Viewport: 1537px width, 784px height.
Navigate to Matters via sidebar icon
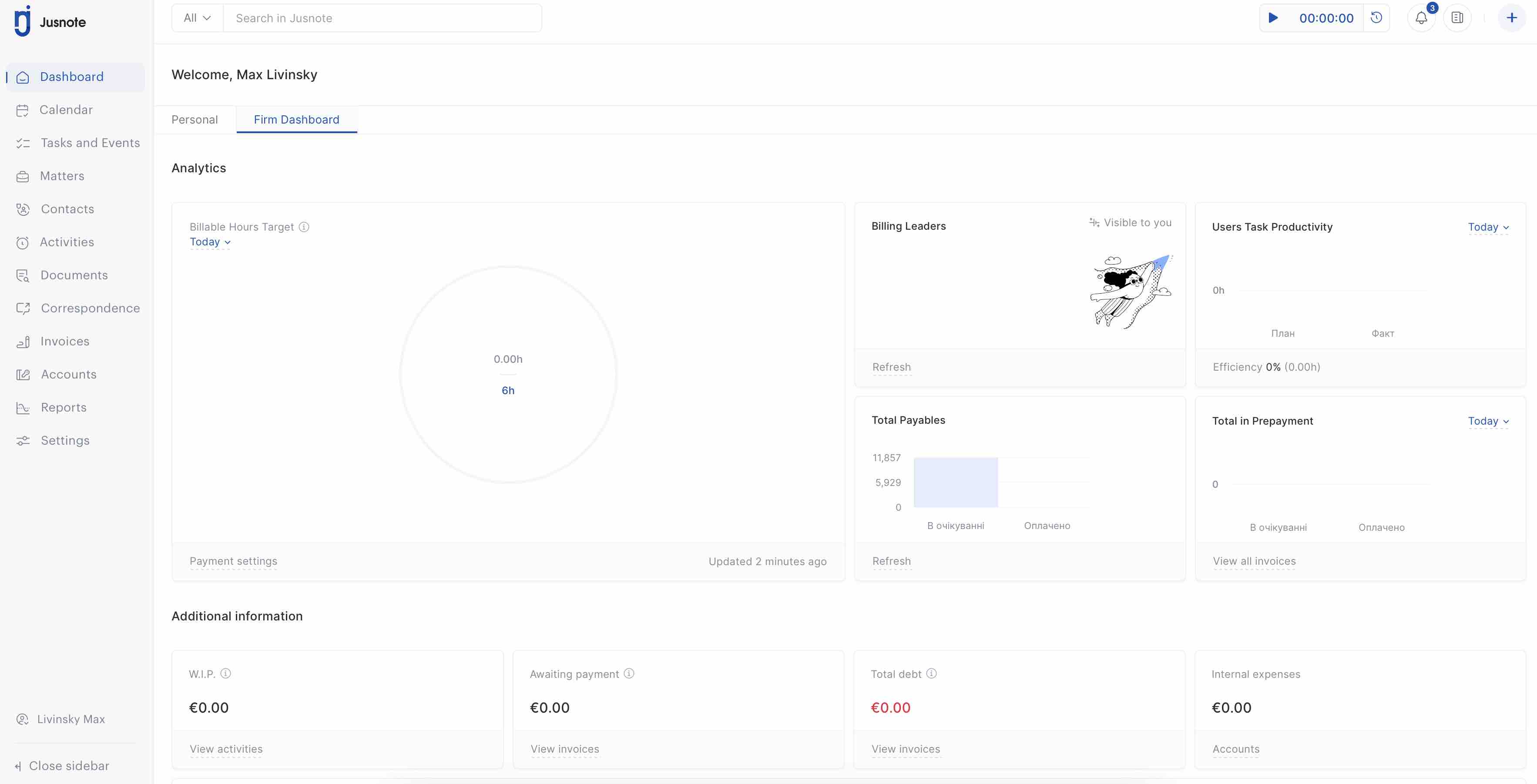[23, 176]
